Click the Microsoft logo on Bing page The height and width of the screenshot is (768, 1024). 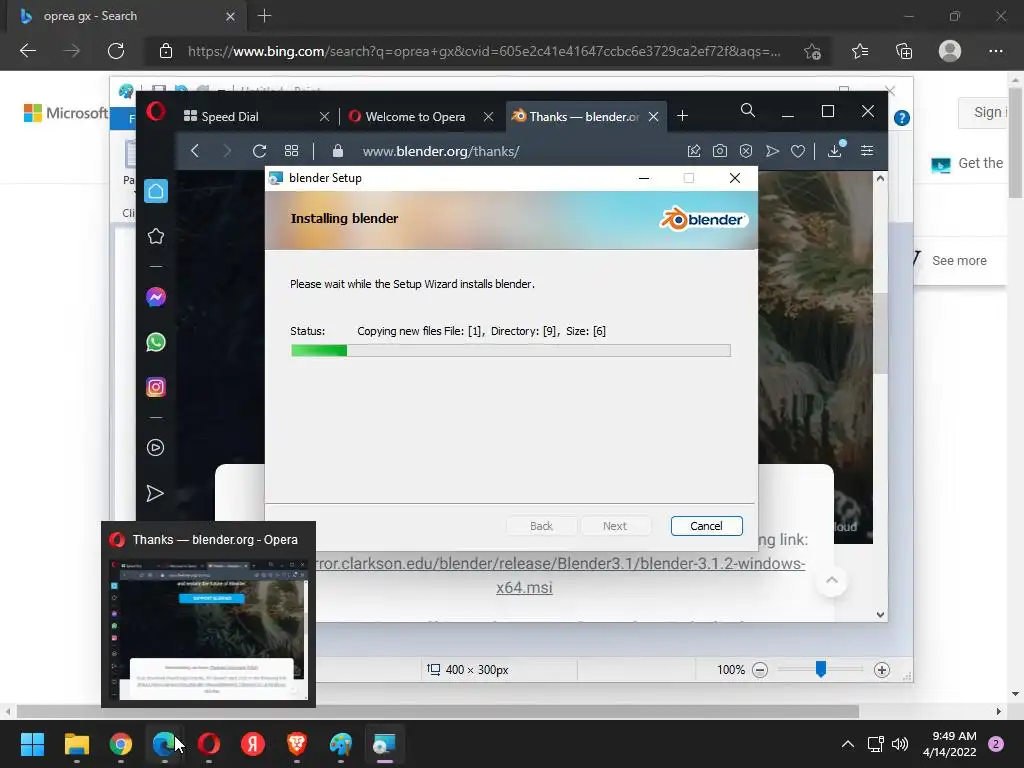(65, 113)
